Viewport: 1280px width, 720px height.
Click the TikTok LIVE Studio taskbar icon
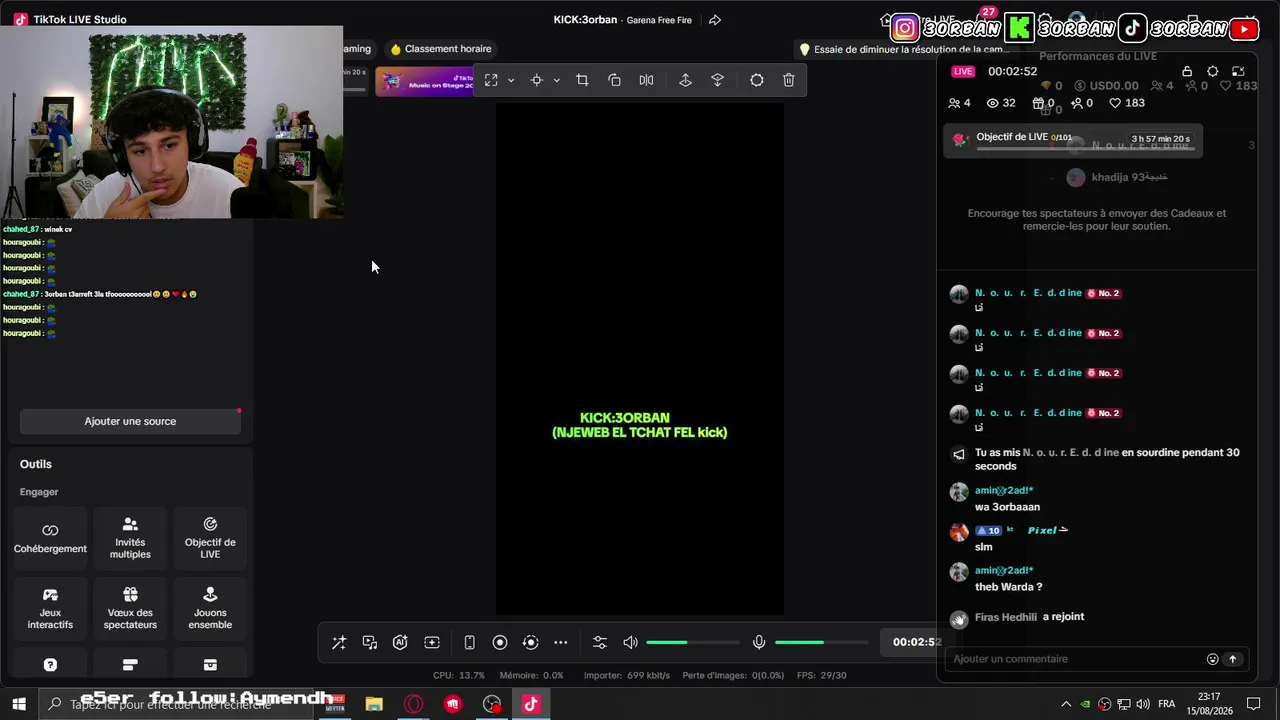[x=531, y=704]
